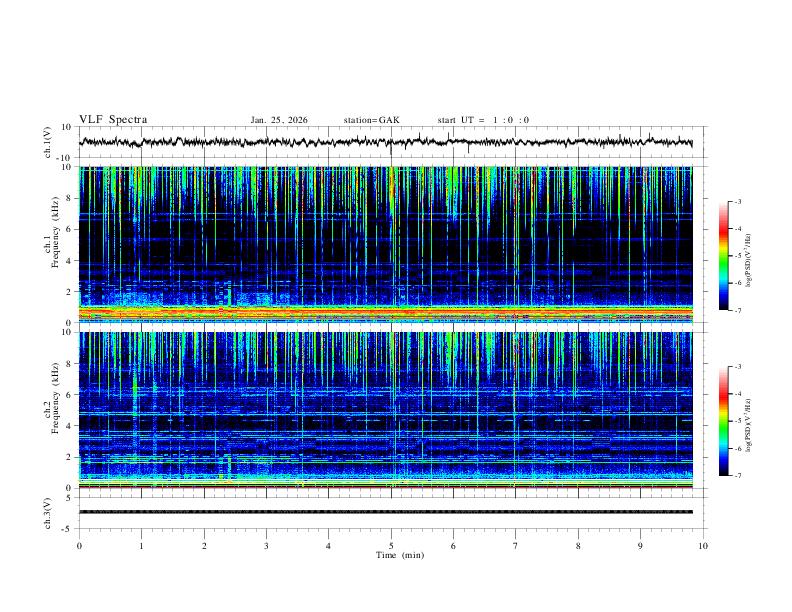This screenshot has height=612, width=792.
Task: Click the '6' tick on the time axis
Action: tap(454, 546)
